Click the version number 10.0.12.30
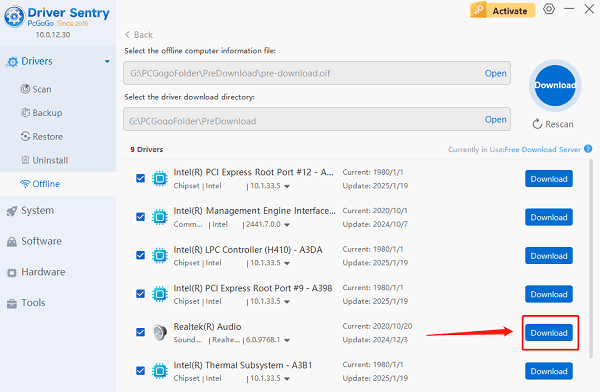Screen dimensions: 600x392 pyautogui.click(x=53, y=35)
